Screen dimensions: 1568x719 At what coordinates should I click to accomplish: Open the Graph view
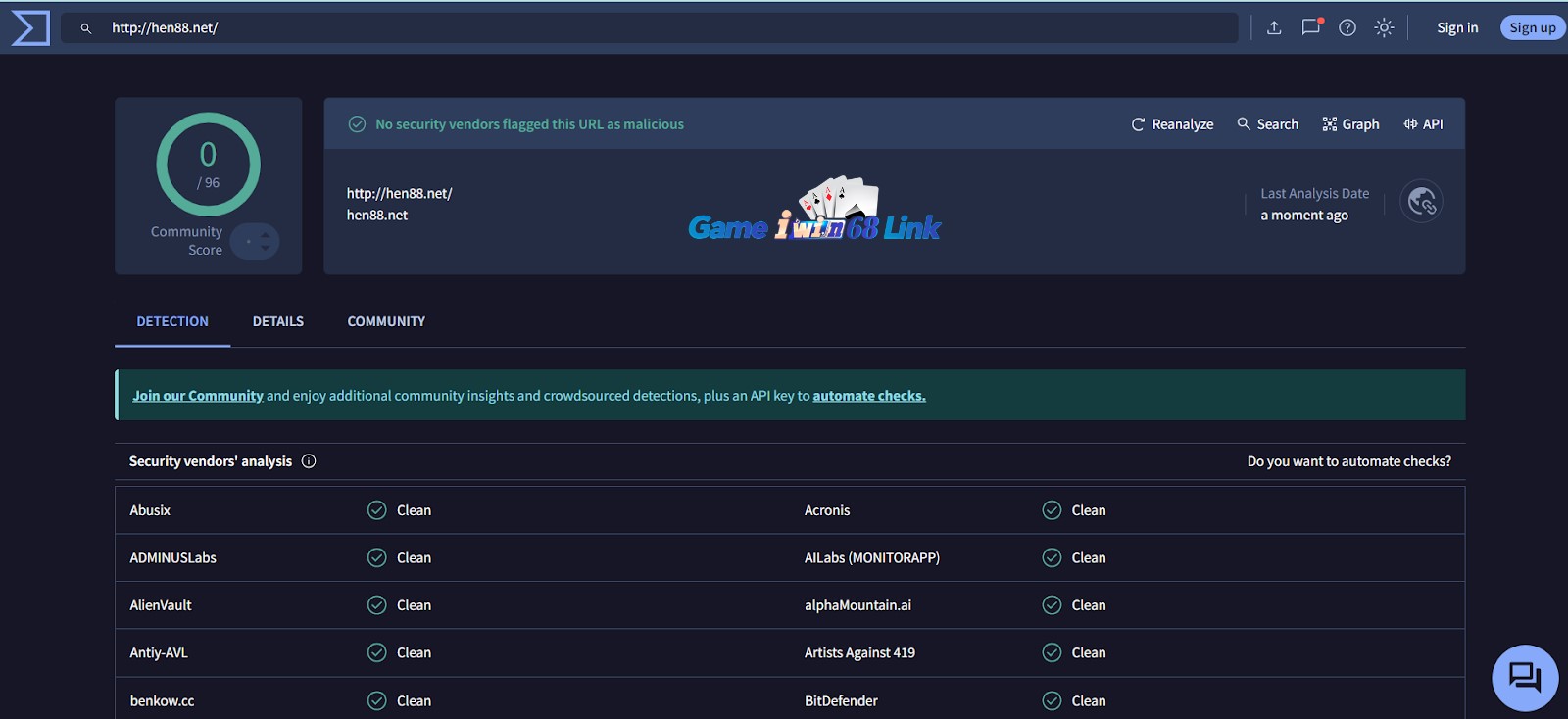[x=1350, y=124]
